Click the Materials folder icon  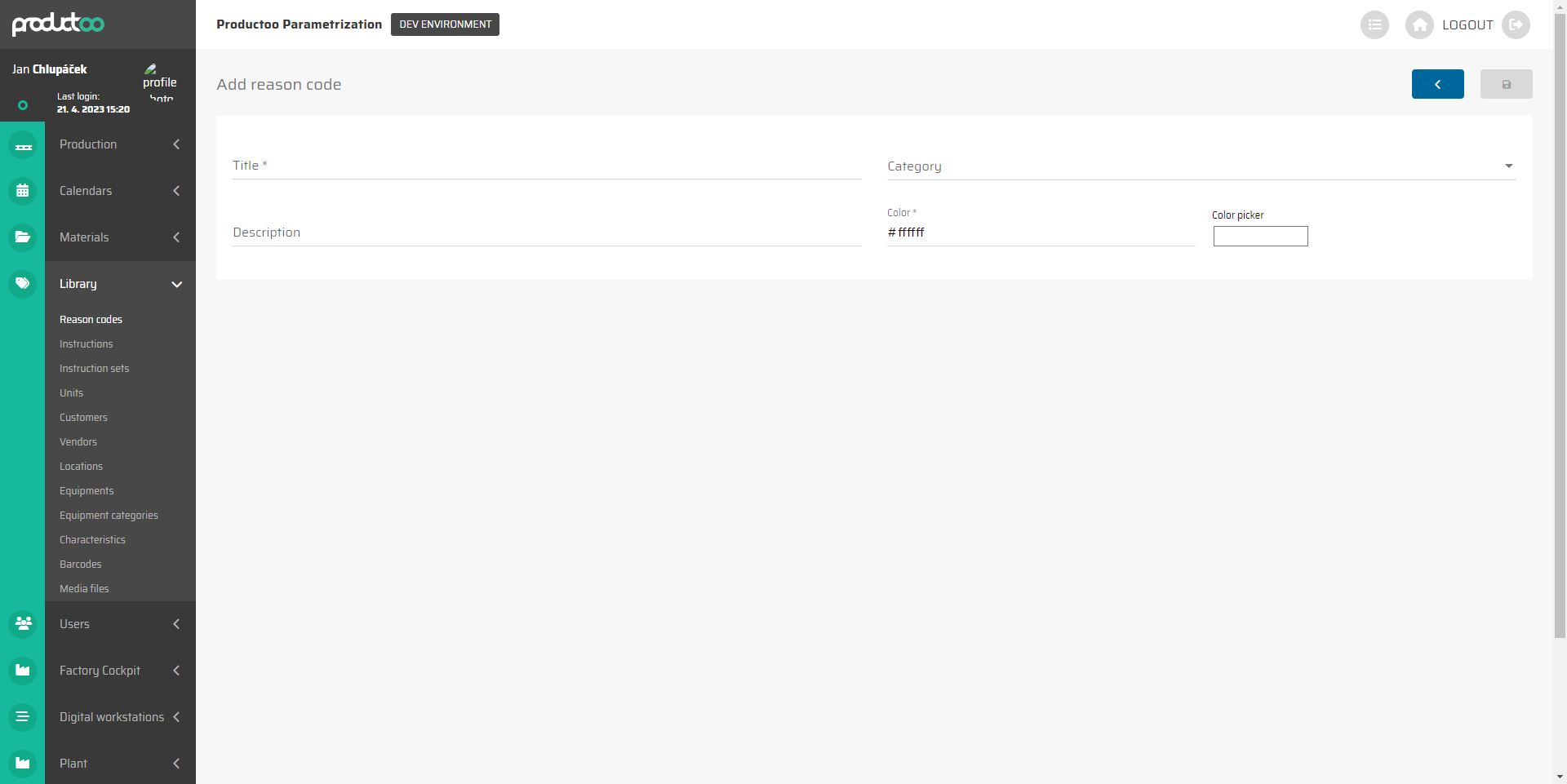[x=23, y=237]
